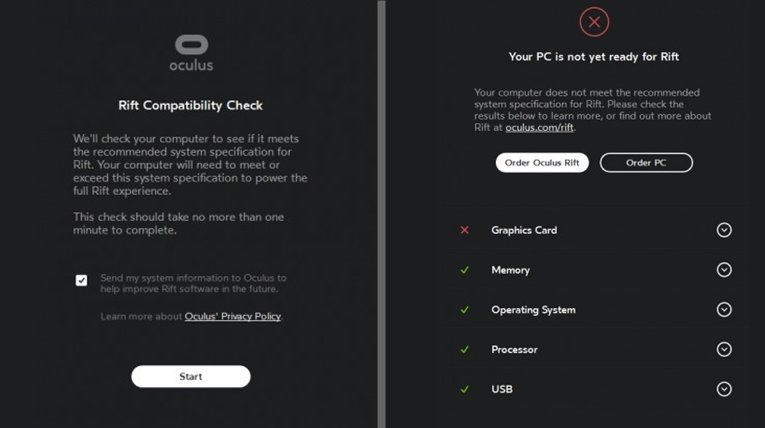
Task: Click the red cross beside Graphics Card
Action: pyautogui.click(x=464, y=230)
